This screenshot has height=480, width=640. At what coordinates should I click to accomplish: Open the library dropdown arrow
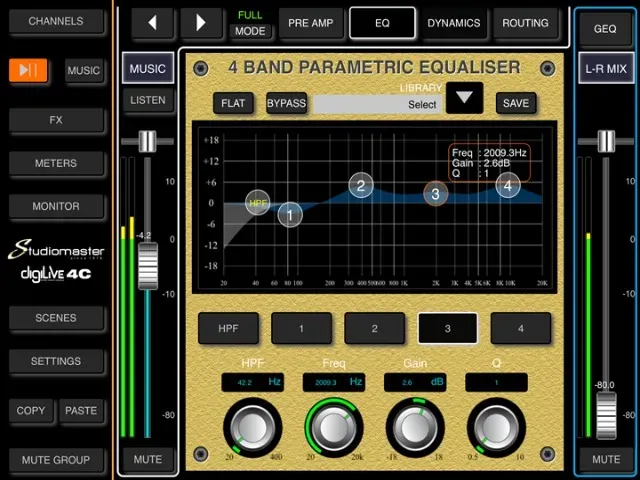(x=464, y=98)
